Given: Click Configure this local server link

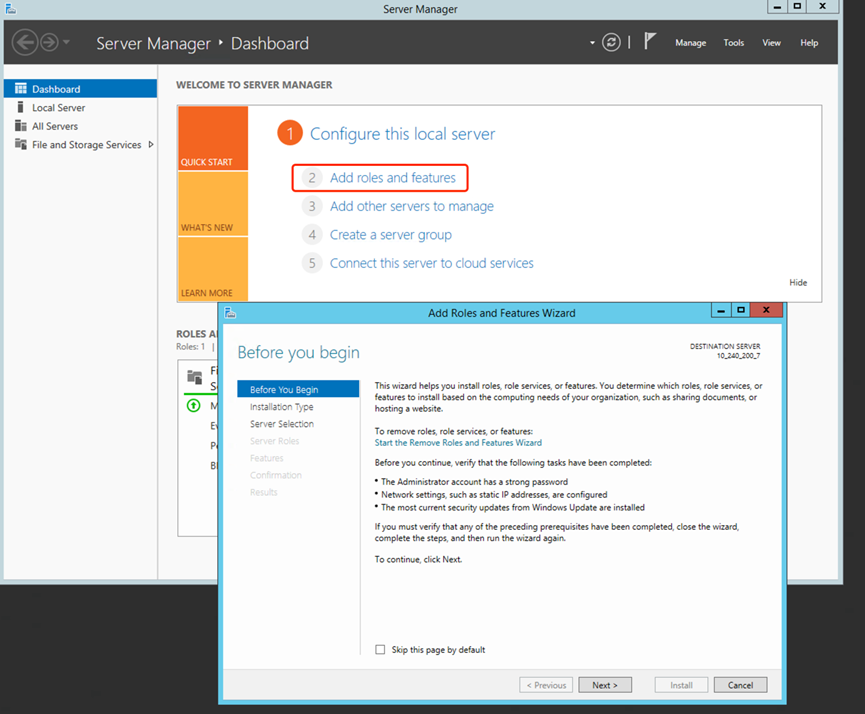Looking at the screenshot, I should point(402,134).
